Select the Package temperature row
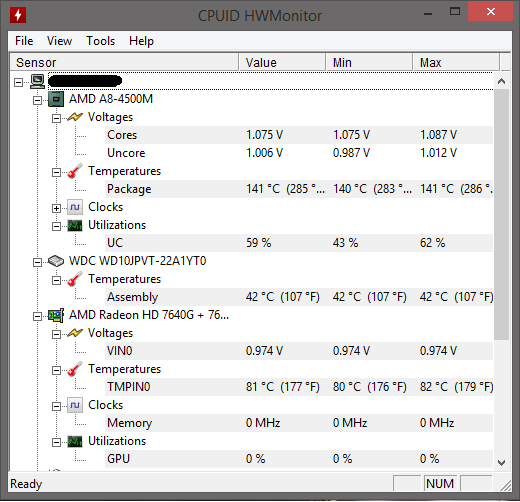 coord(299,189)
